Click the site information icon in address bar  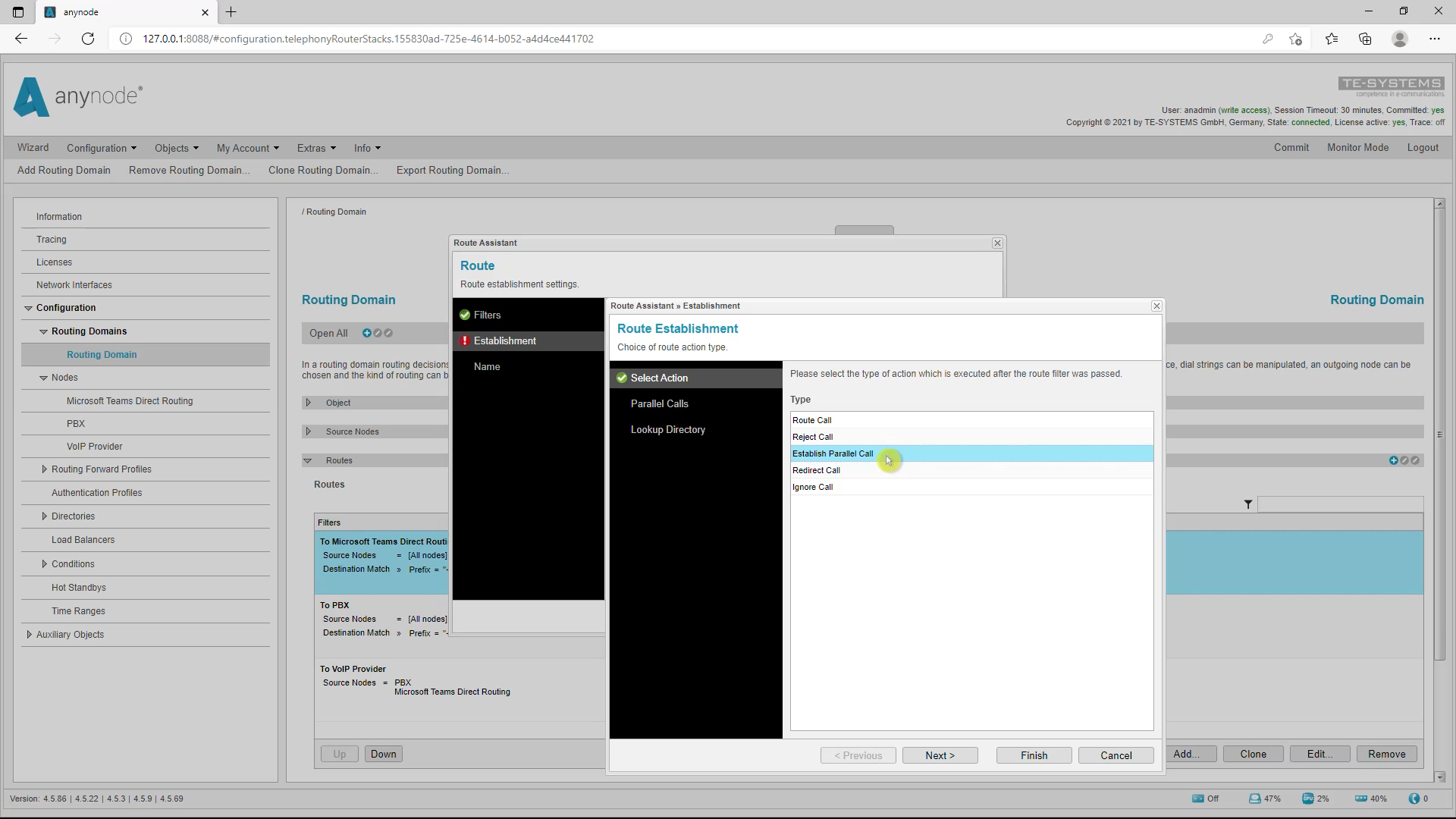click(x=127, y=39)
